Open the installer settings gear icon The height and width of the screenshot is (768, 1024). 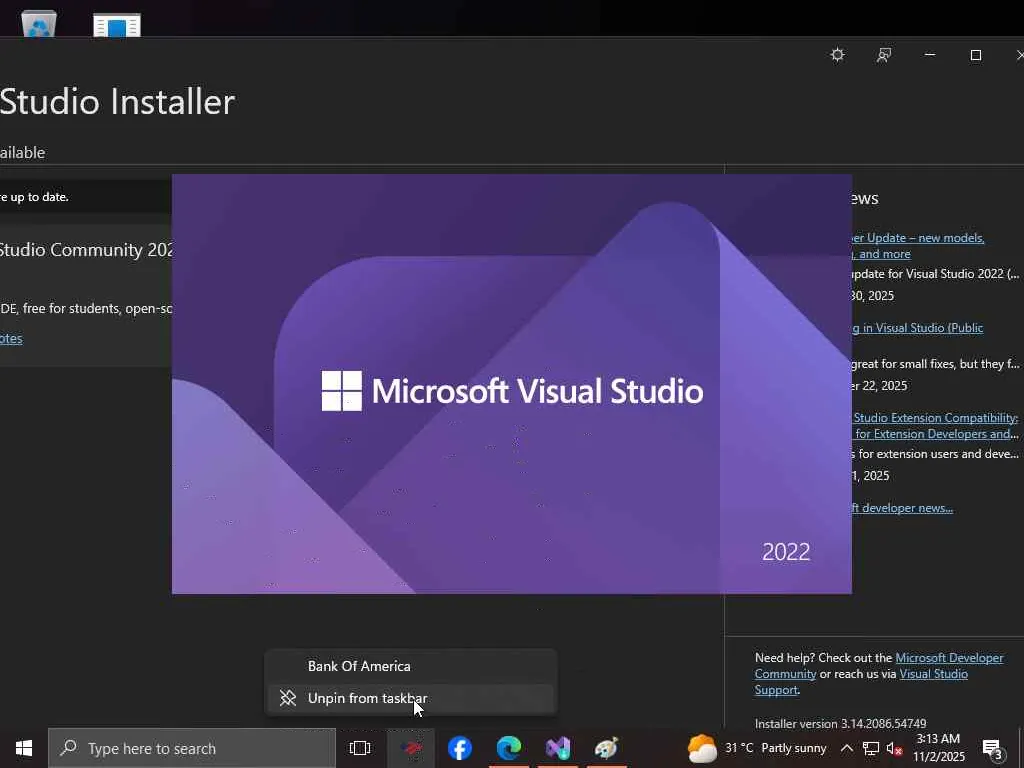pos(837,55)
